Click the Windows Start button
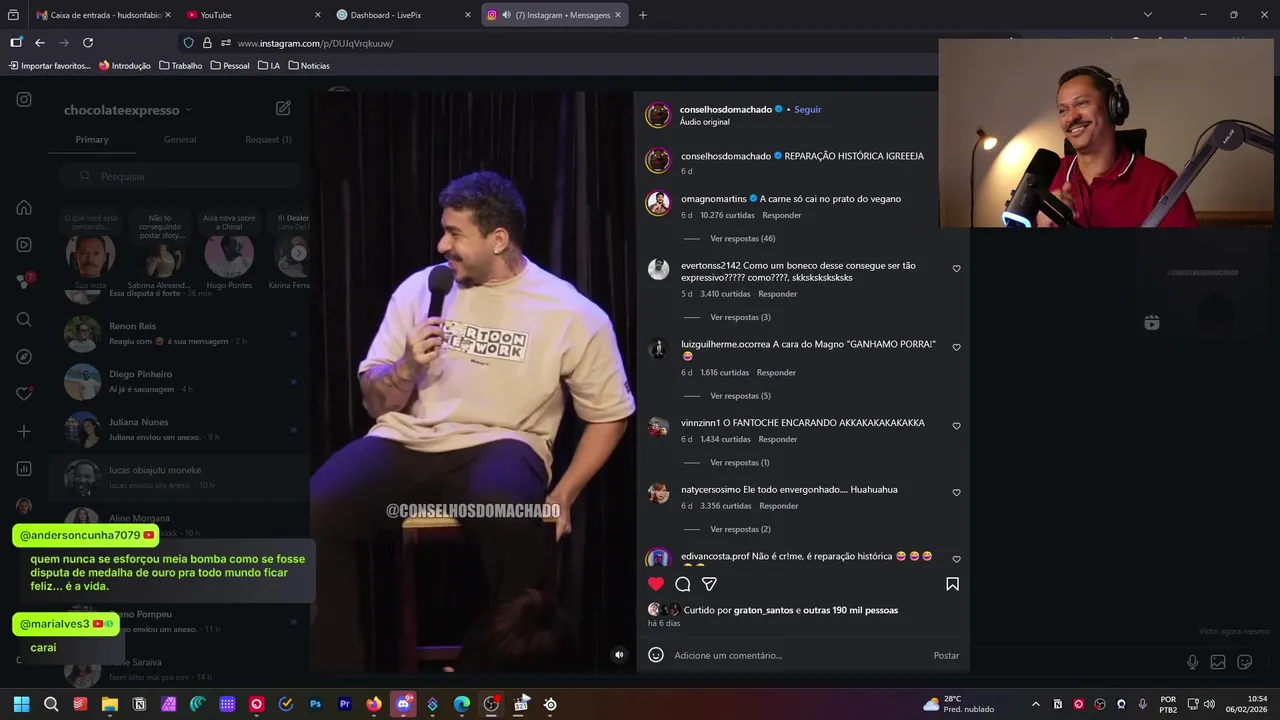The width and height of the screenshot is (1280, 720). 21,704
